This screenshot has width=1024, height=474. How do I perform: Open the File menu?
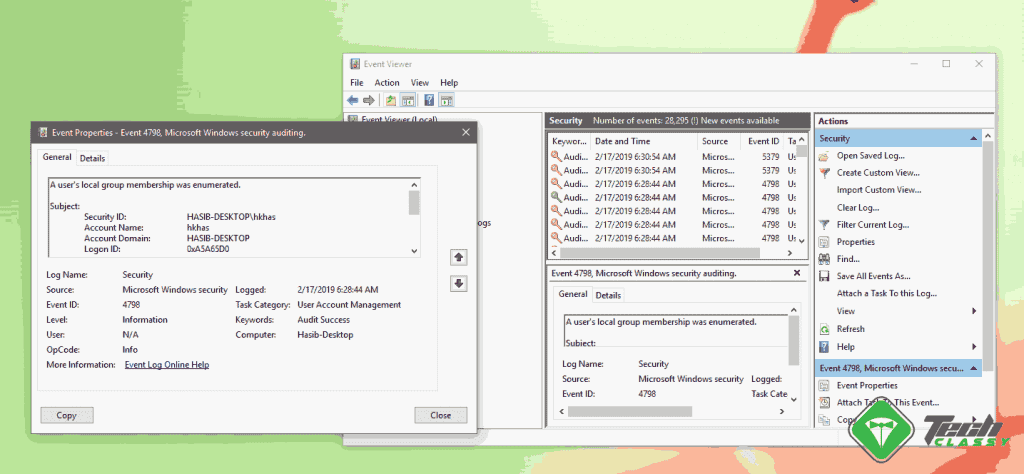click(357, 83)
